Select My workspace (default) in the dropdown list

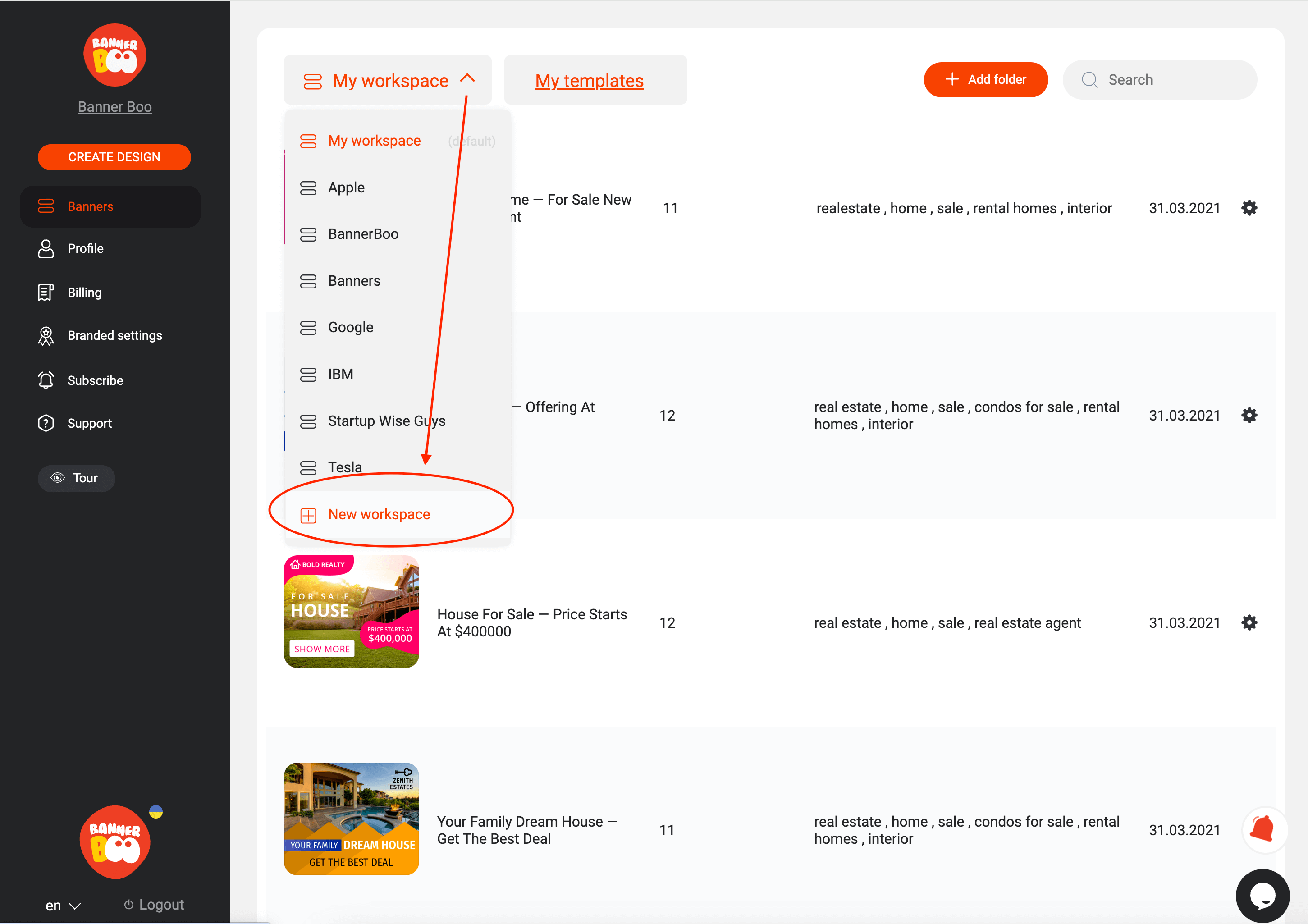pyautogui.click(x=398, y=141)
